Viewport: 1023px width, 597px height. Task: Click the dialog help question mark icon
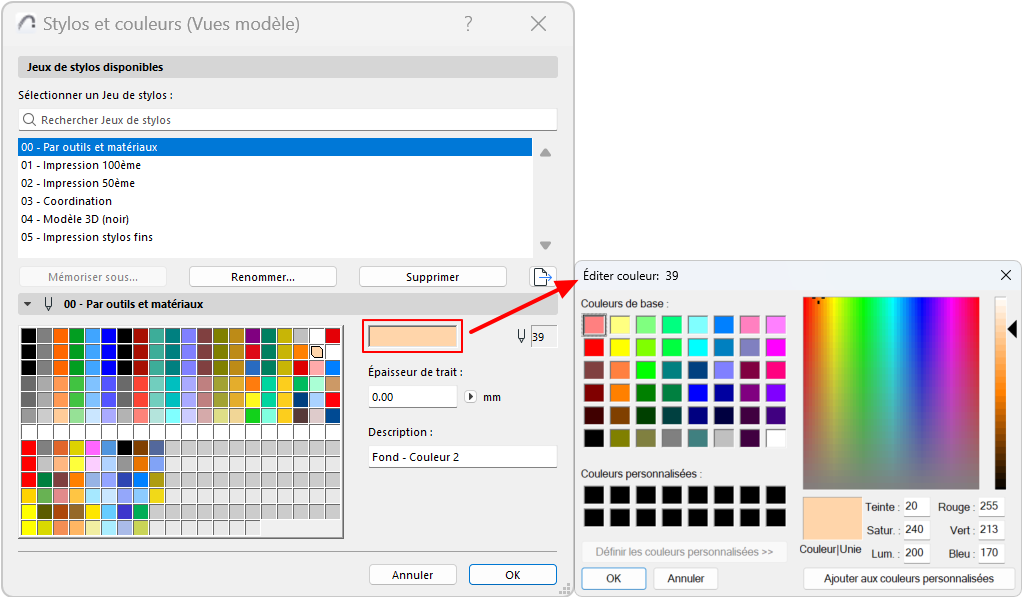point(468,24)
